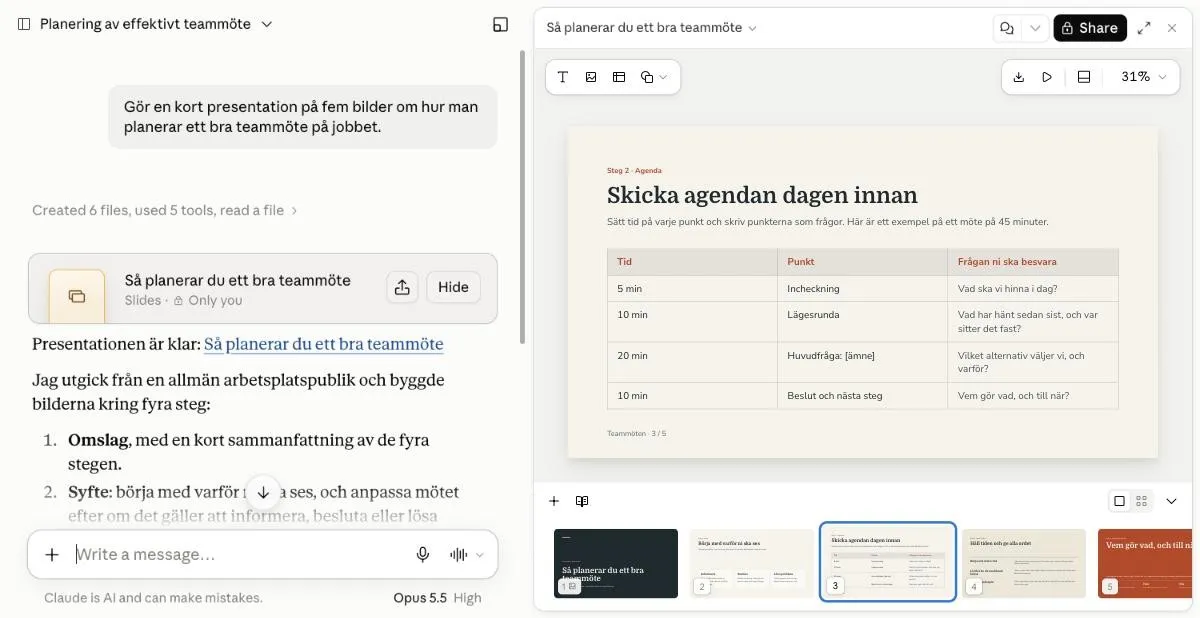Click the panel layout icon above chat

(x=501, y=24)
